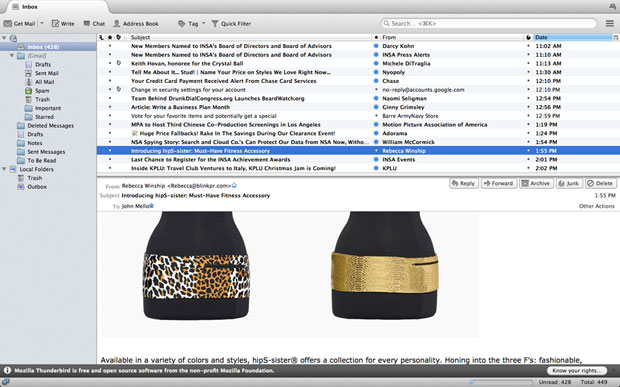Open the Other Actions link
The image size is (620, 387).
tap(596, 206)
